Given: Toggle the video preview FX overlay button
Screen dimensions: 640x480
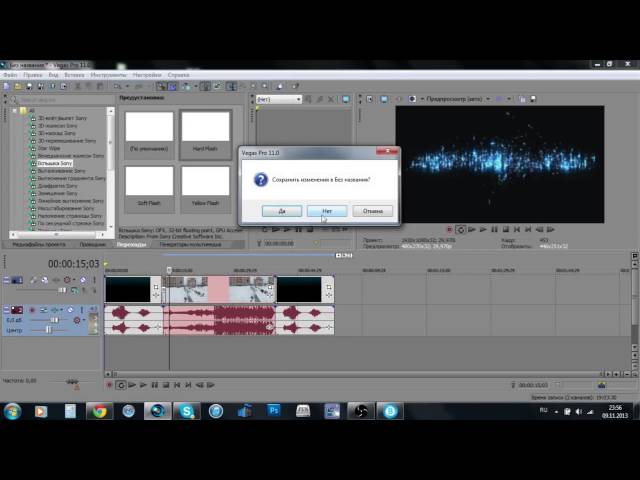Looking at the screenshot, I should tap(399, 99).
